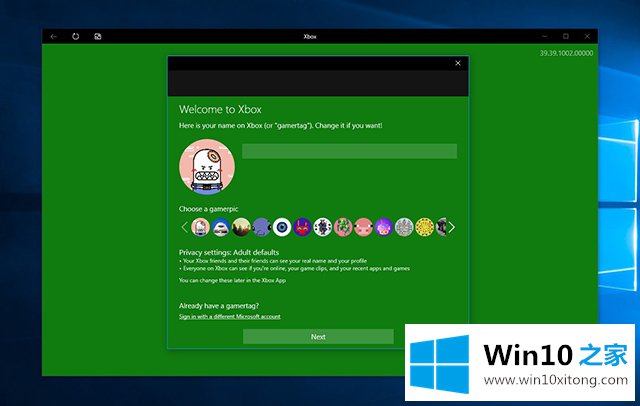This screenshot has width=640, height=406.
Task: Click the Next button
Action: tap(318, 337)
